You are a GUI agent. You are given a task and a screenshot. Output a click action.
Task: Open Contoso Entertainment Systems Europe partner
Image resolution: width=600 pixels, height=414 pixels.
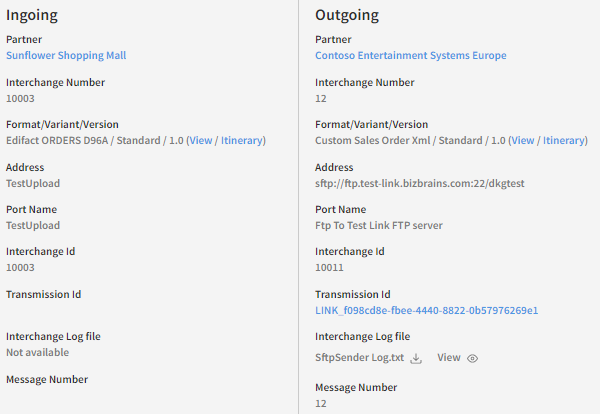[x=410, y=56]
